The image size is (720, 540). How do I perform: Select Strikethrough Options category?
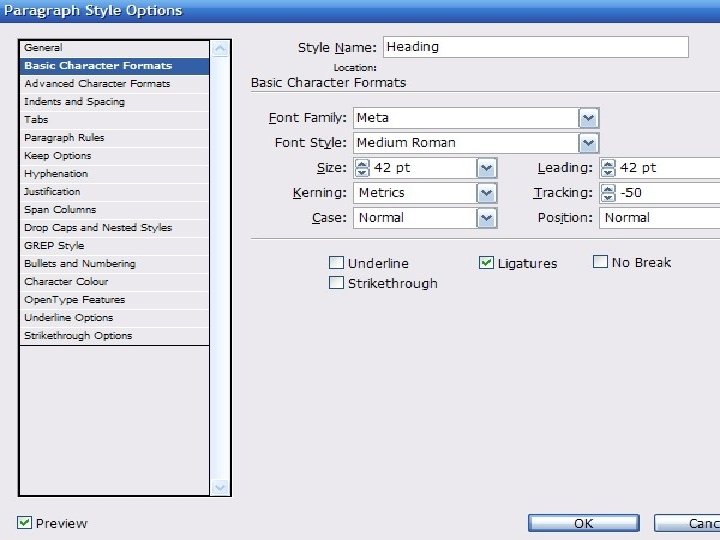pos(114,336)
